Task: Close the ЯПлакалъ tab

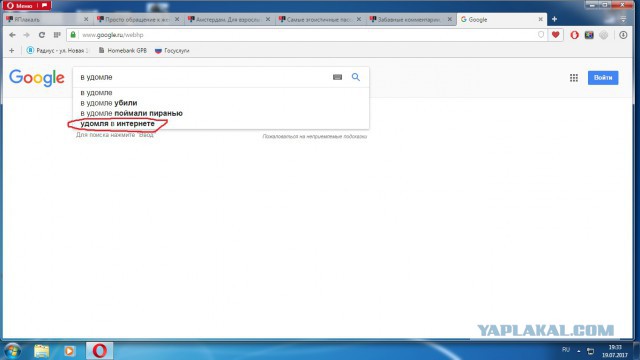Action: click(x=86, y=19)
